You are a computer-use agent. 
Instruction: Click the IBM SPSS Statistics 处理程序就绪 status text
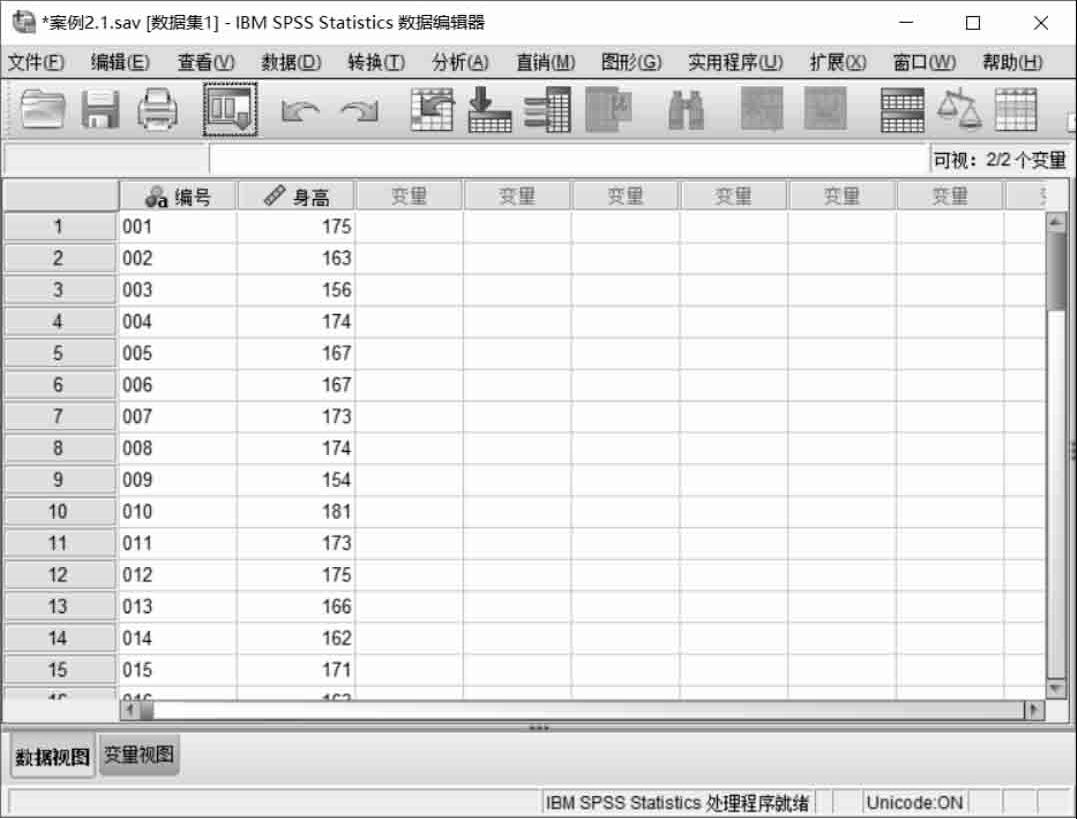677,803
